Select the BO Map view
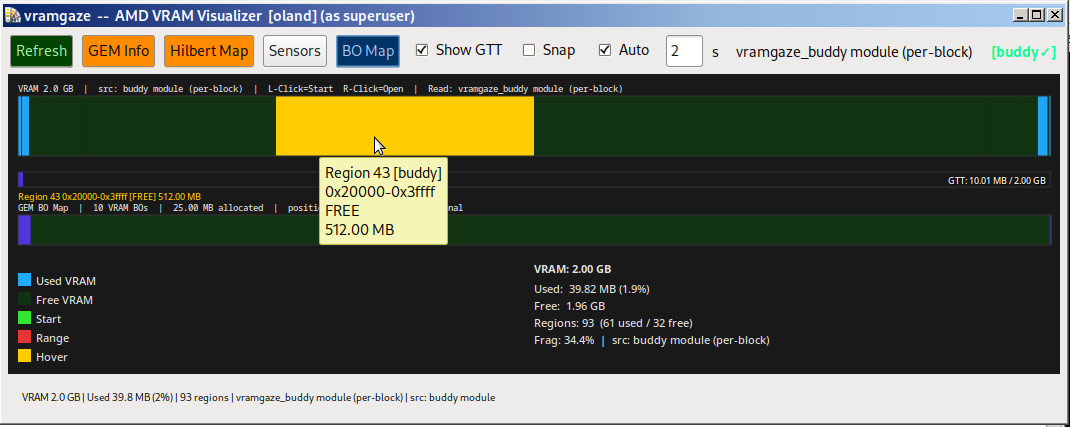 (367, 51)
